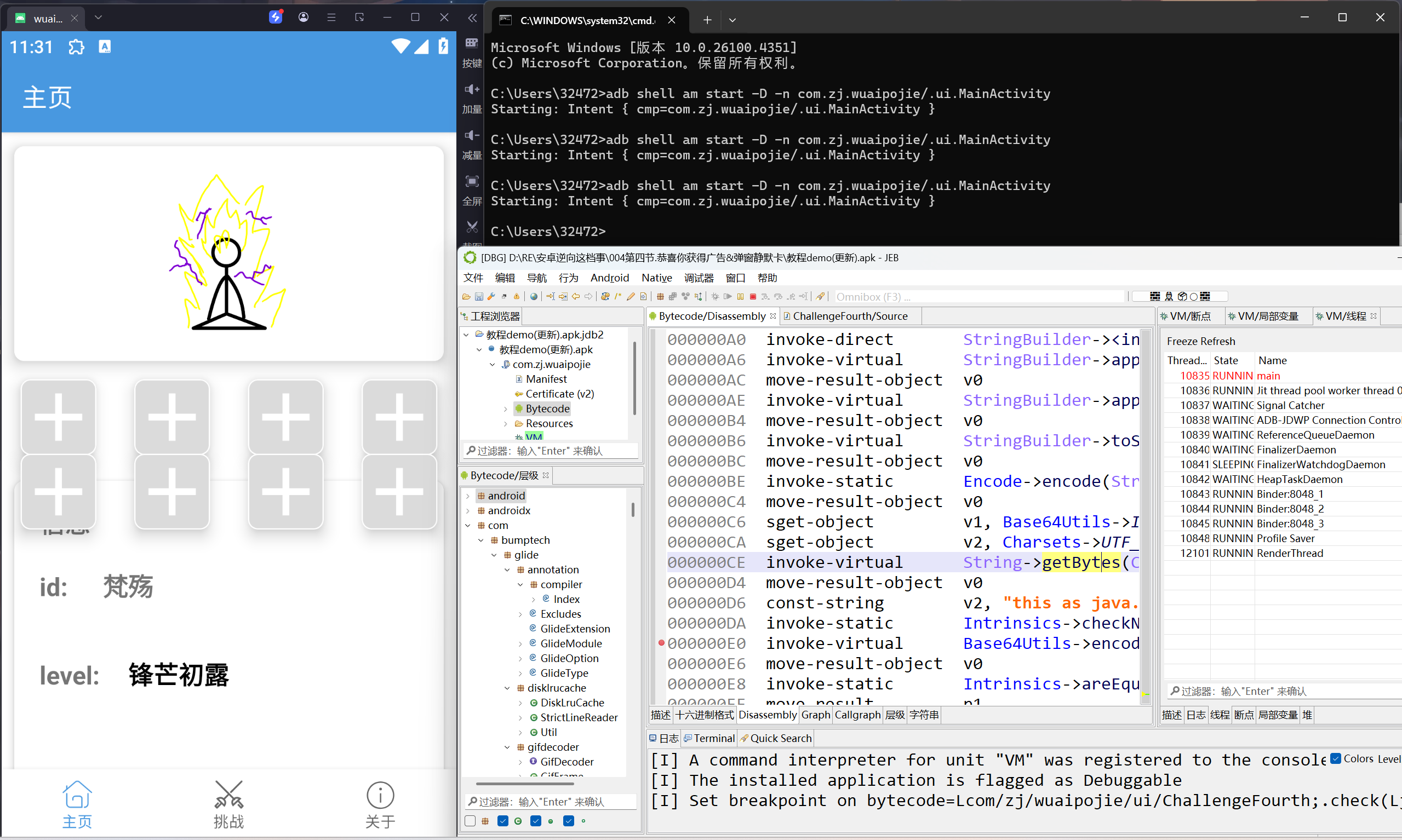Open the Terminal console tab

[x=713, y=738]
